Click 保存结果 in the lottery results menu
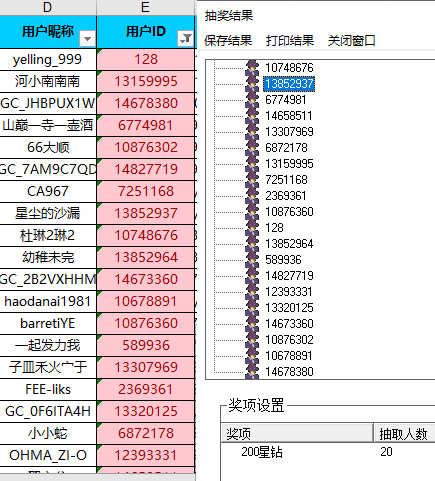435x481 pixels. coord(228,41)
